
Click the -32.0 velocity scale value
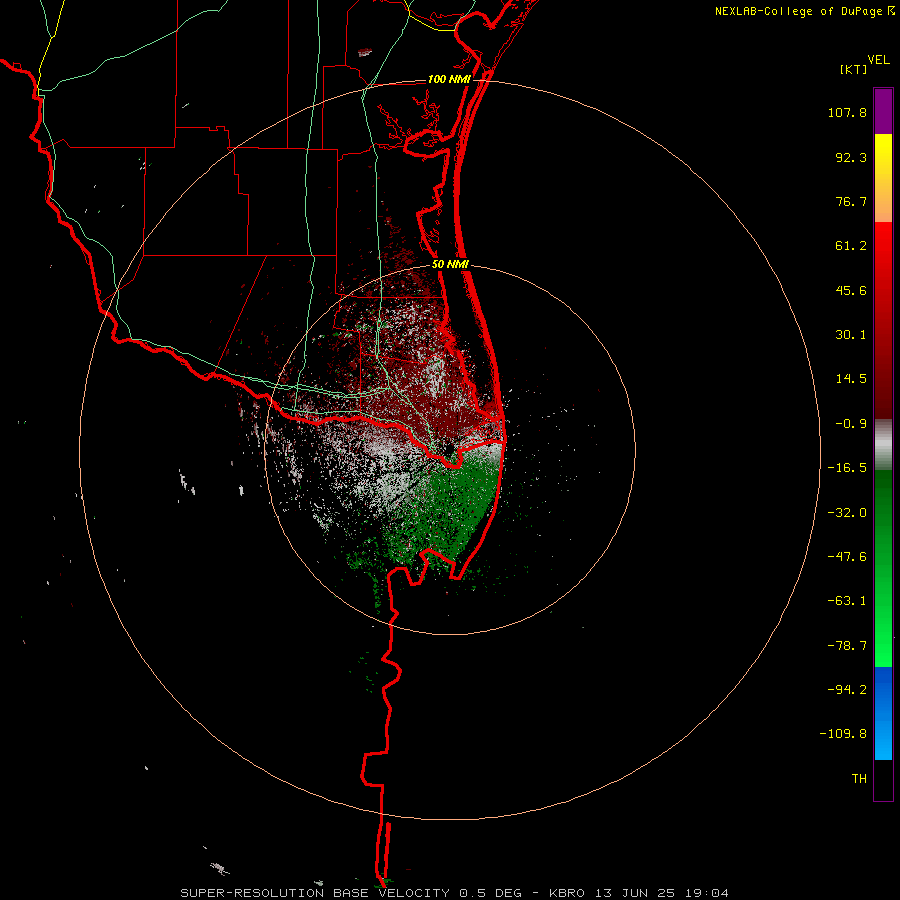click(x=847, y=513)
